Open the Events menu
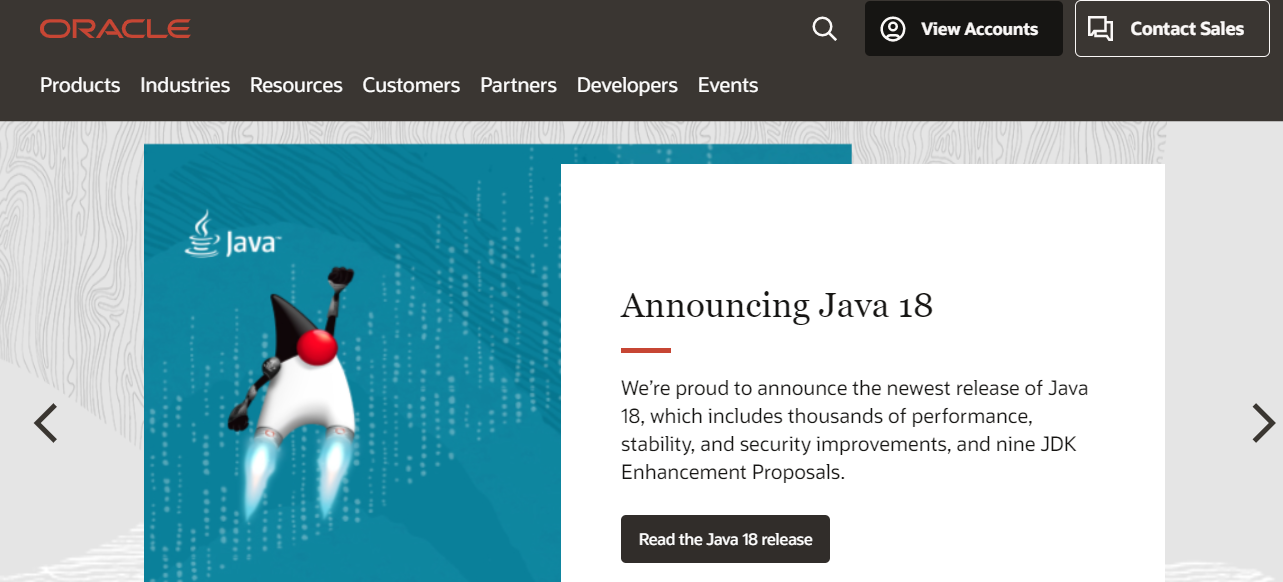This screenshot has height=582, width=1283. click(728, 85)
